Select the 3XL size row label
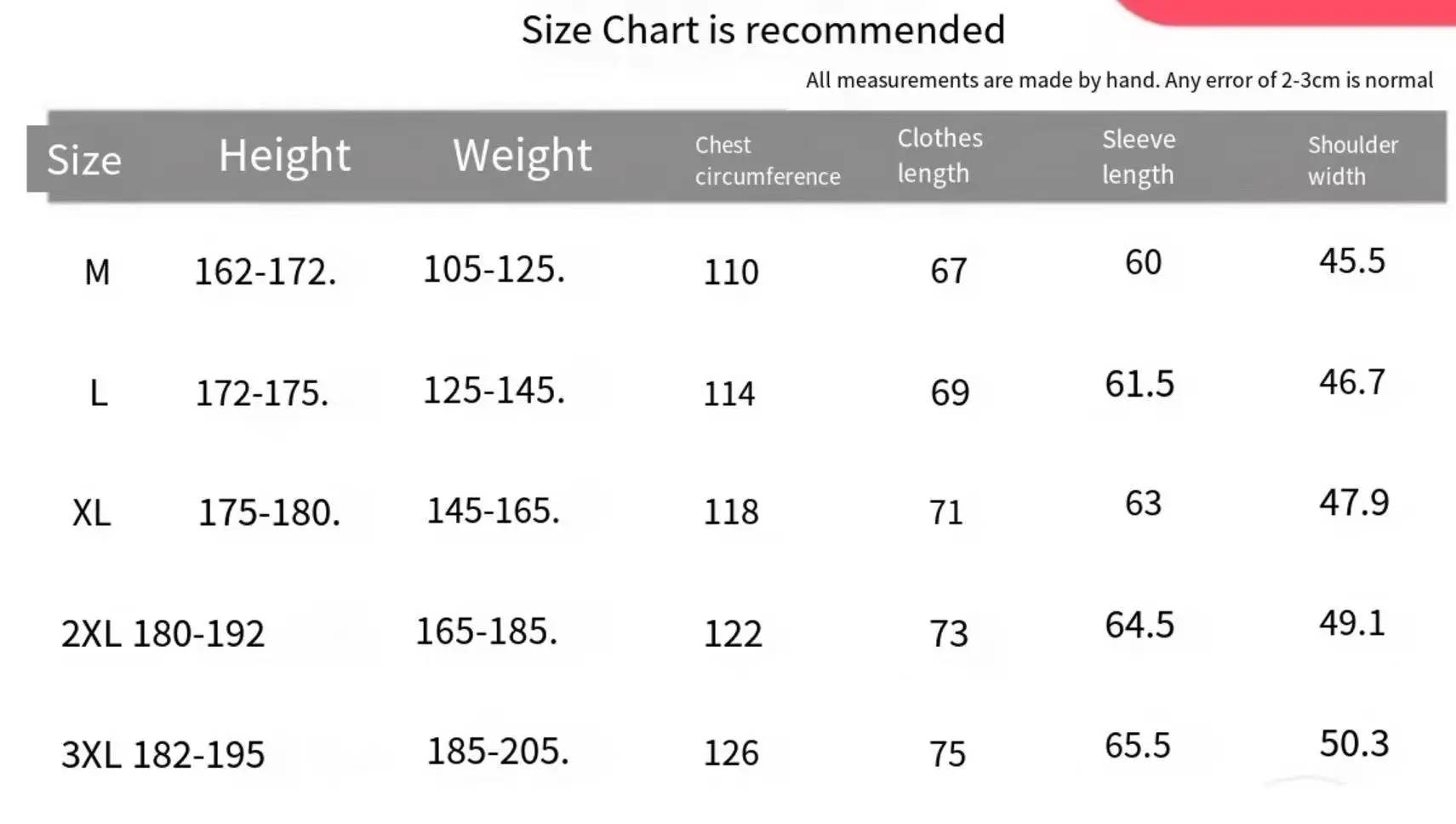The width and height of the screenshot is (1456, 824). [91, 755]
